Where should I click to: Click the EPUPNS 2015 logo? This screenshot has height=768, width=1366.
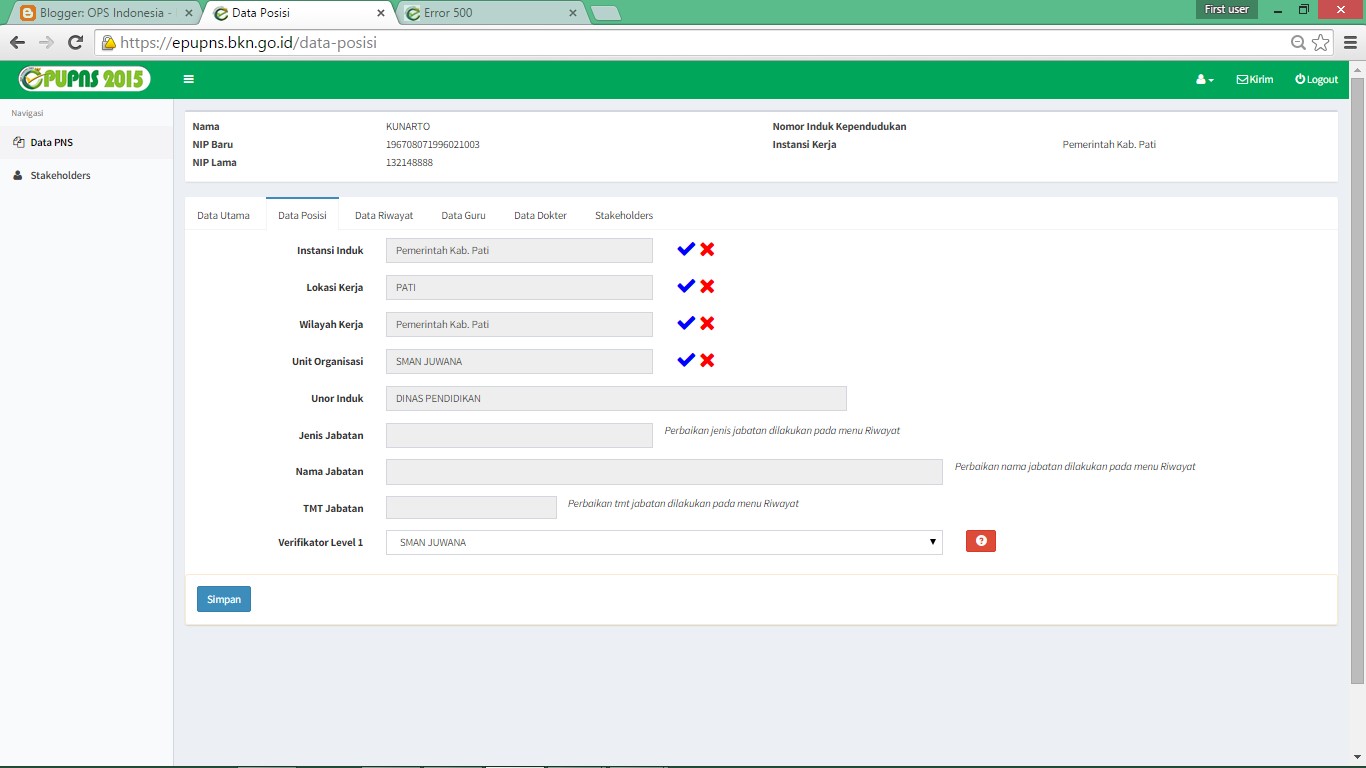[x=85, y=79]
